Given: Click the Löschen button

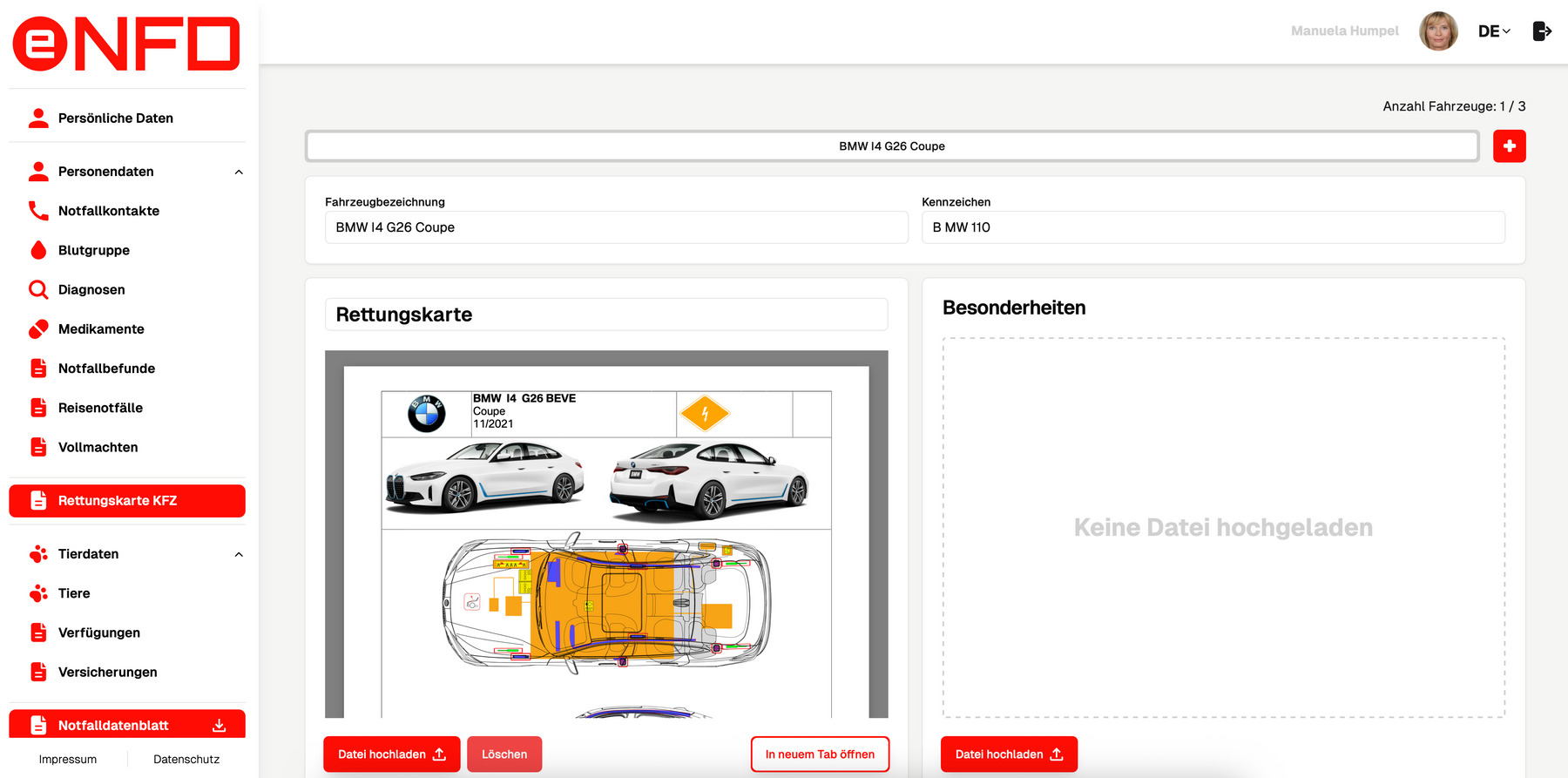Looking at the screenshot, I should tap(504, 754).
